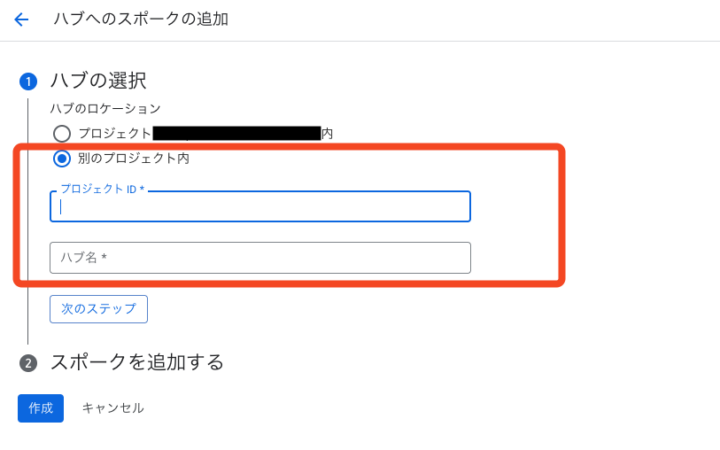
Task: Click the 別のプロジェクト内 label text
Action: pyautogui.click(x=133, y=158)
